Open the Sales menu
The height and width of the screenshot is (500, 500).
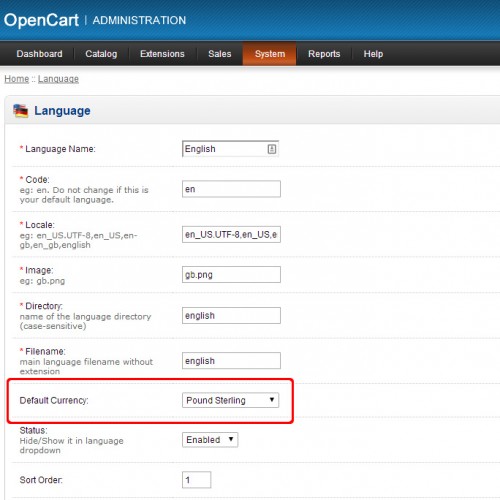click(220, 54)
